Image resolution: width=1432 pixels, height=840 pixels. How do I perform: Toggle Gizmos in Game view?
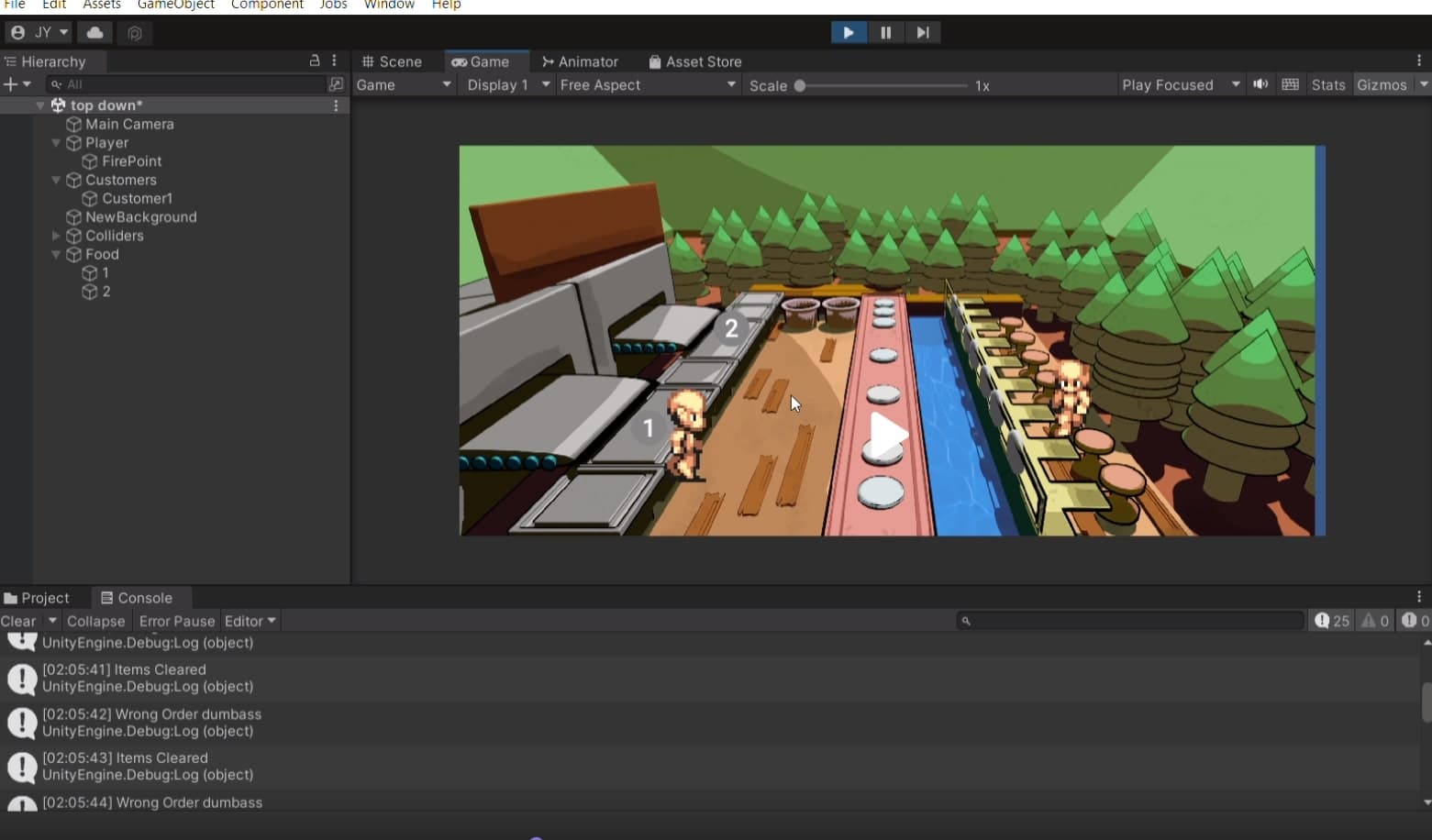[x=1382, y=85]
